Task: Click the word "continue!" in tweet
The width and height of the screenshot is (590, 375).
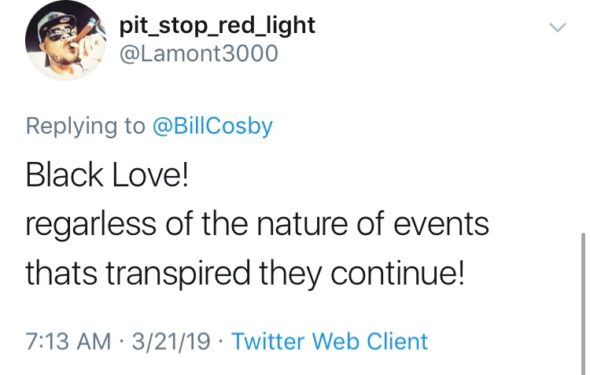Action: point(397,273)
